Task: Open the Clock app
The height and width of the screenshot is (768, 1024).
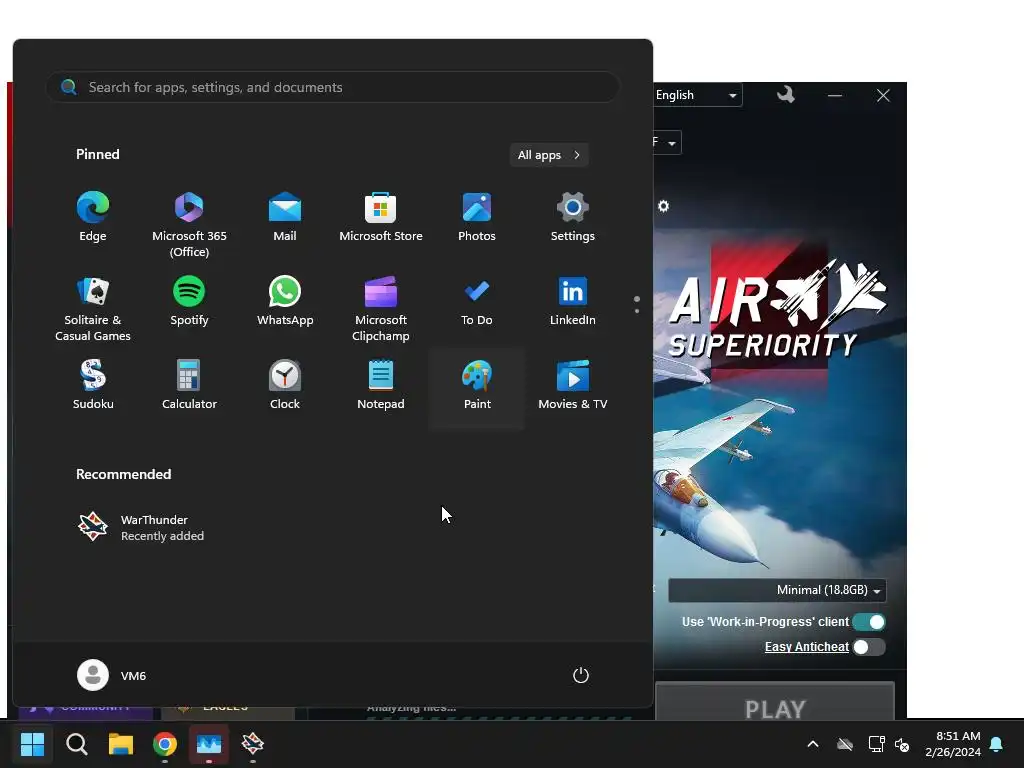Action: [x=285, y=385]
